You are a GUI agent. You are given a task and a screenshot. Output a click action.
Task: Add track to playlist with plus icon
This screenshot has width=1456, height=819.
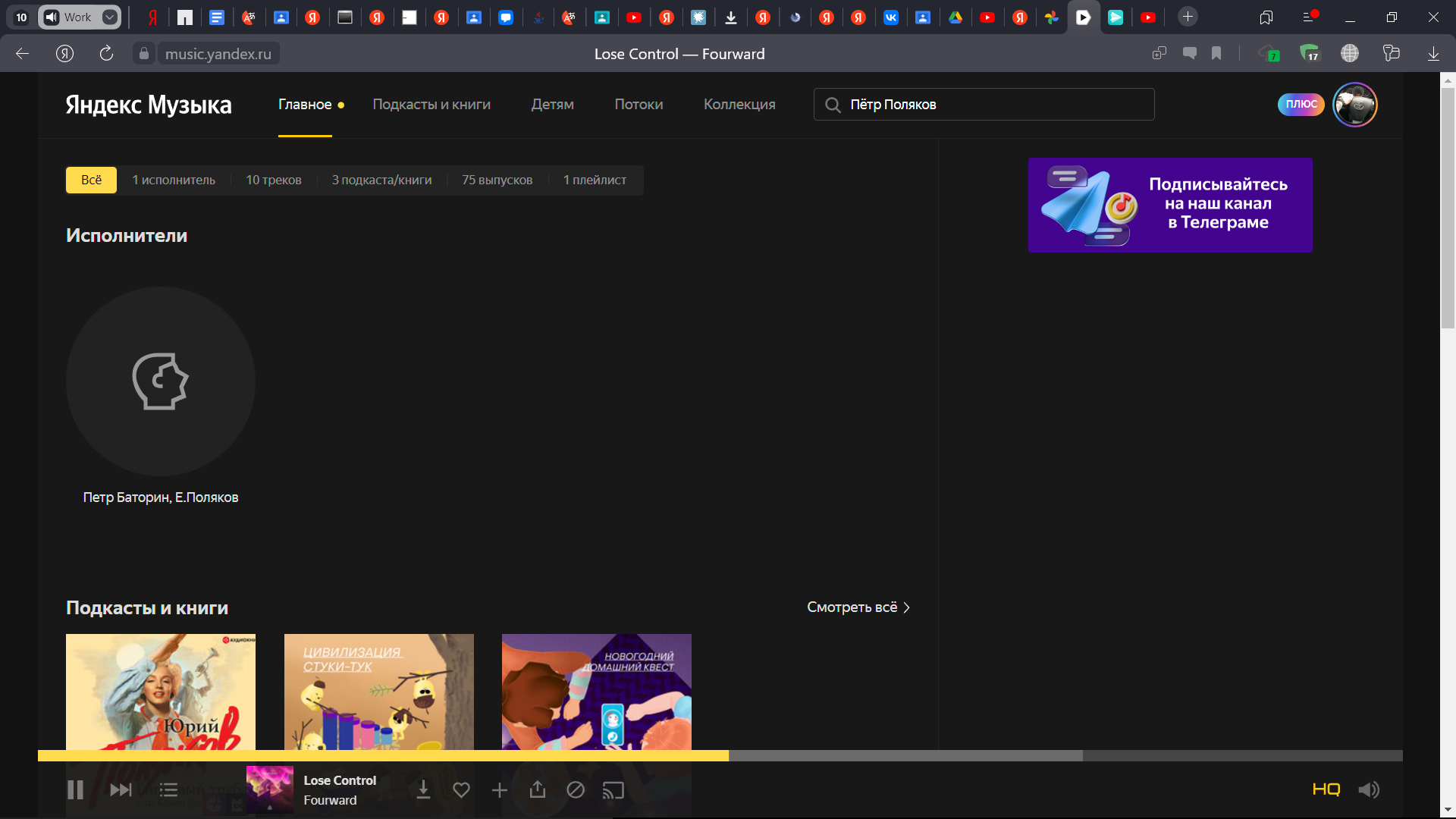[x=499, y=790]
